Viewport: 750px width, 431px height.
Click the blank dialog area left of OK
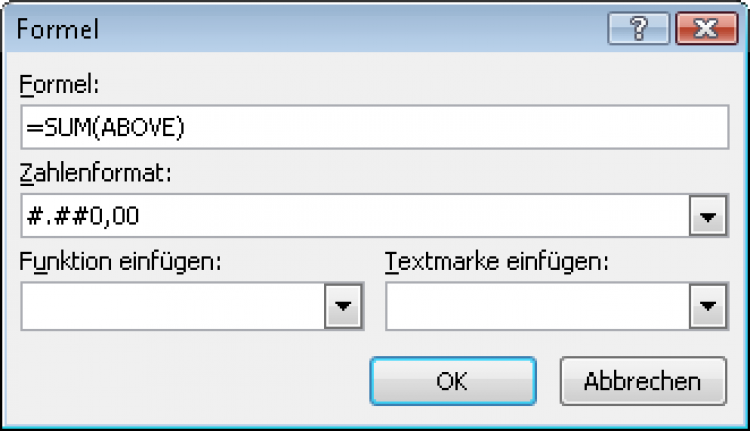point(190,381)
